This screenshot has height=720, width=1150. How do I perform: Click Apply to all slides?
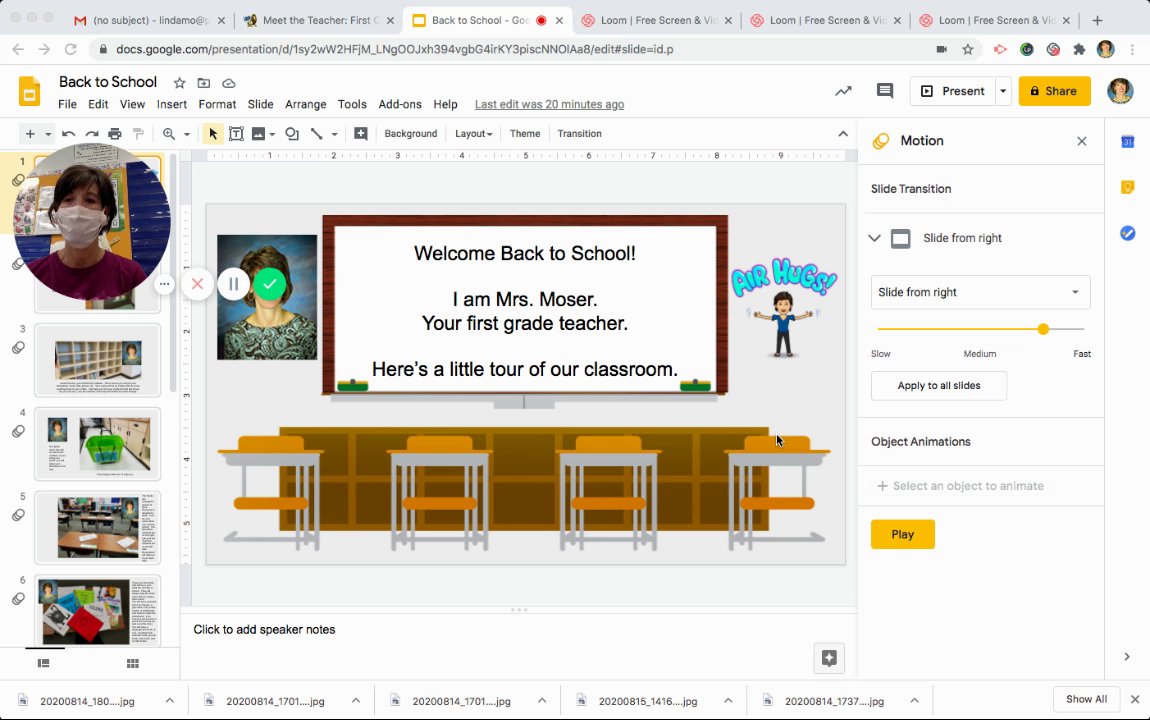coord(939,386)
